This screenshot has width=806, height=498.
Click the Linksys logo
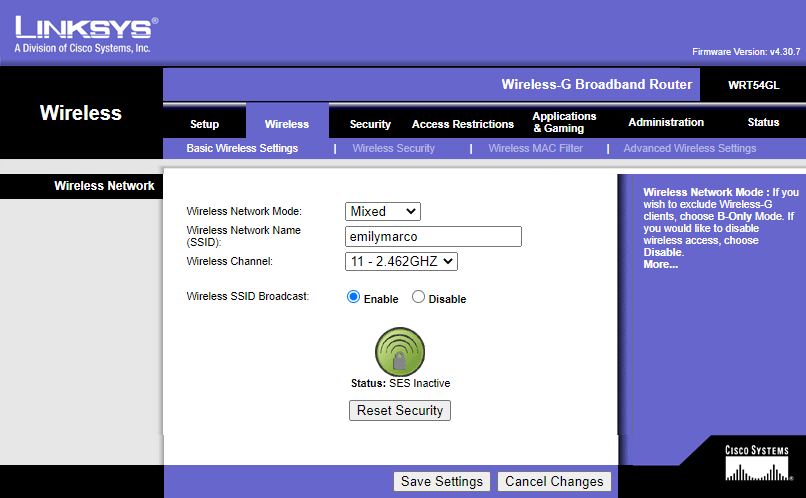(x=86, y=34)
